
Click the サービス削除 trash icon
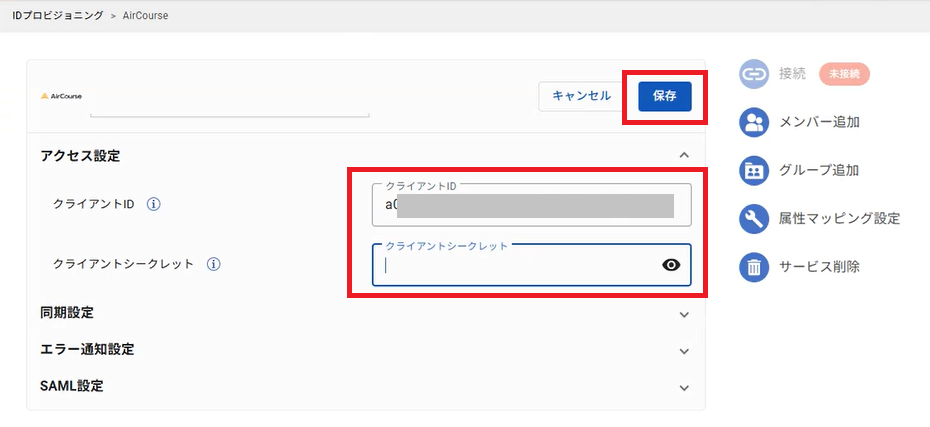point(754,267)
